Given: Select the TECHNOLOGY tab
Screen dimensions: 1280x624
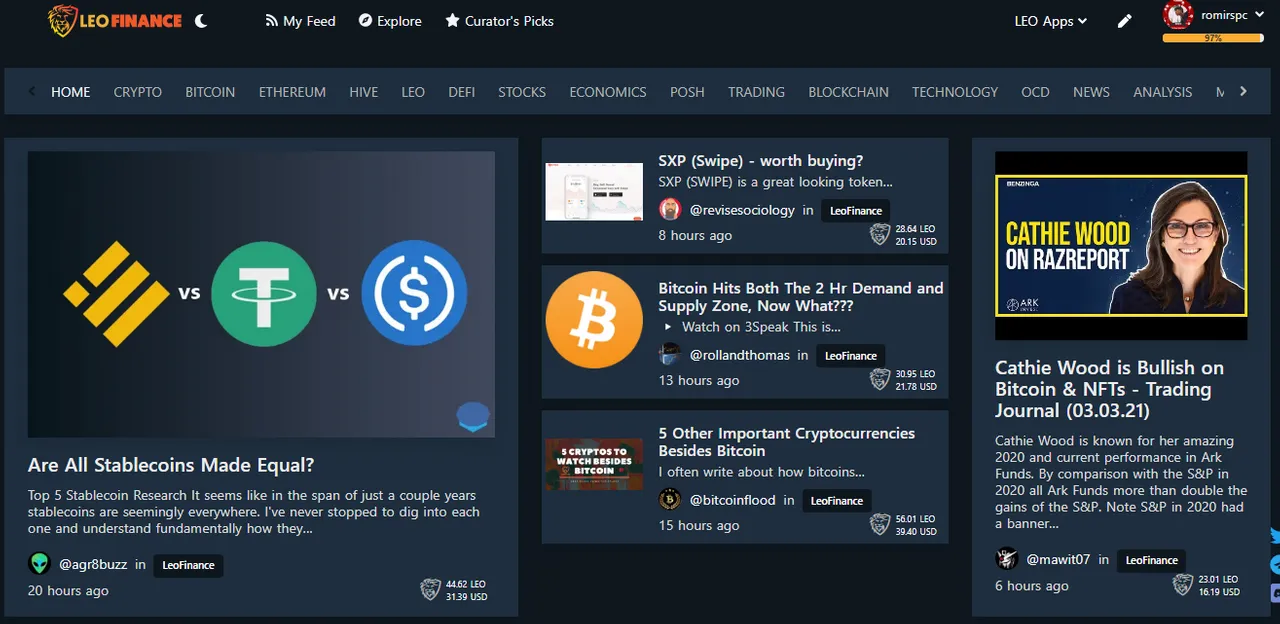Looking at the screenshot, I should [x=955, y=92].
